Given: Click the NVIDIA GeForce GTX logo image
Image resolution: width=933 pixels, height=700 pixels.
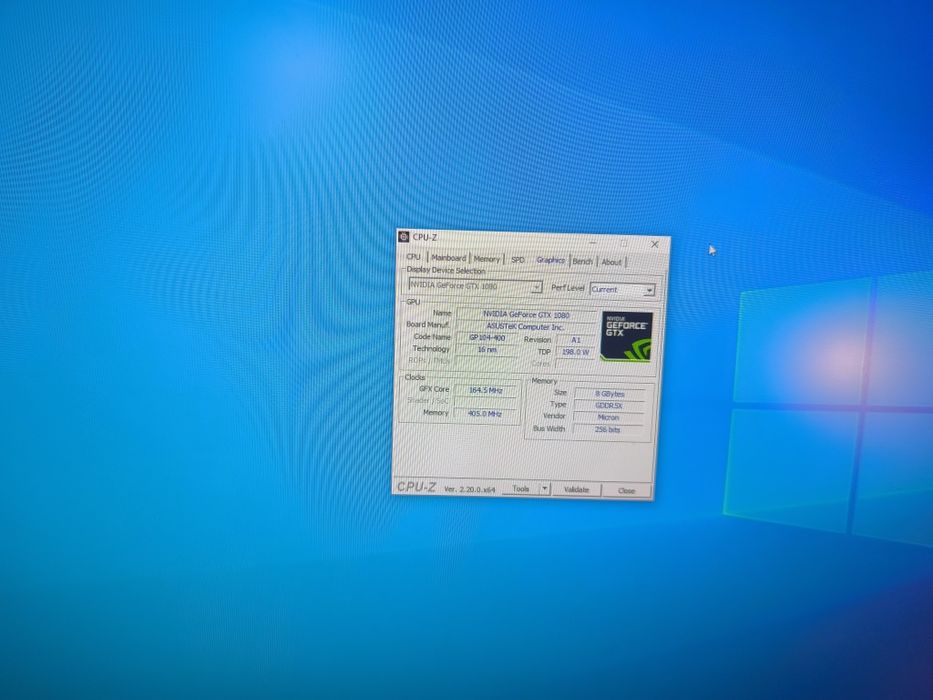Looking at the screenshot, I should pyautogui.click(x=627, y=336).
